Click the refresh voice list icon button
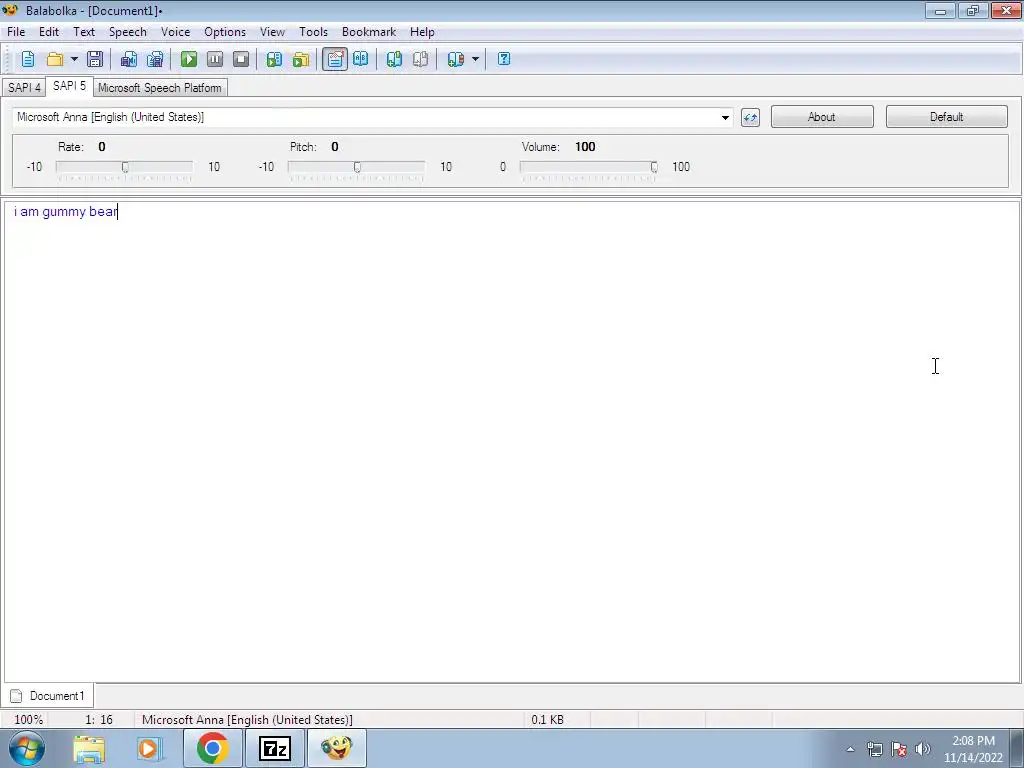Screen dimensions: 1024x768 pyautogui.click(x=750, y=118)
